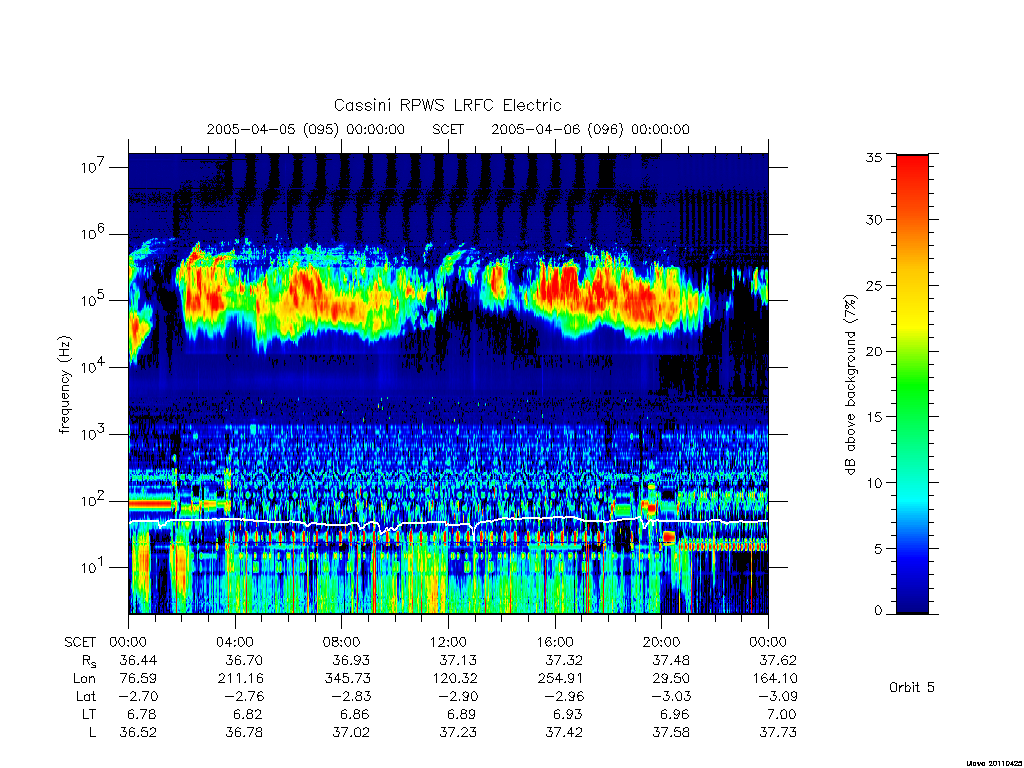Click the Lon value '211.16'

click(x=240, y=679)
